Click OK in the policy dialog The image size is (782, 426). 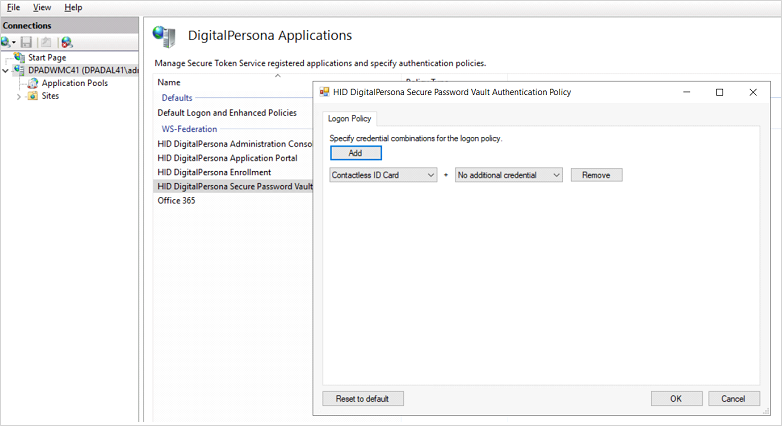point(676,399)
